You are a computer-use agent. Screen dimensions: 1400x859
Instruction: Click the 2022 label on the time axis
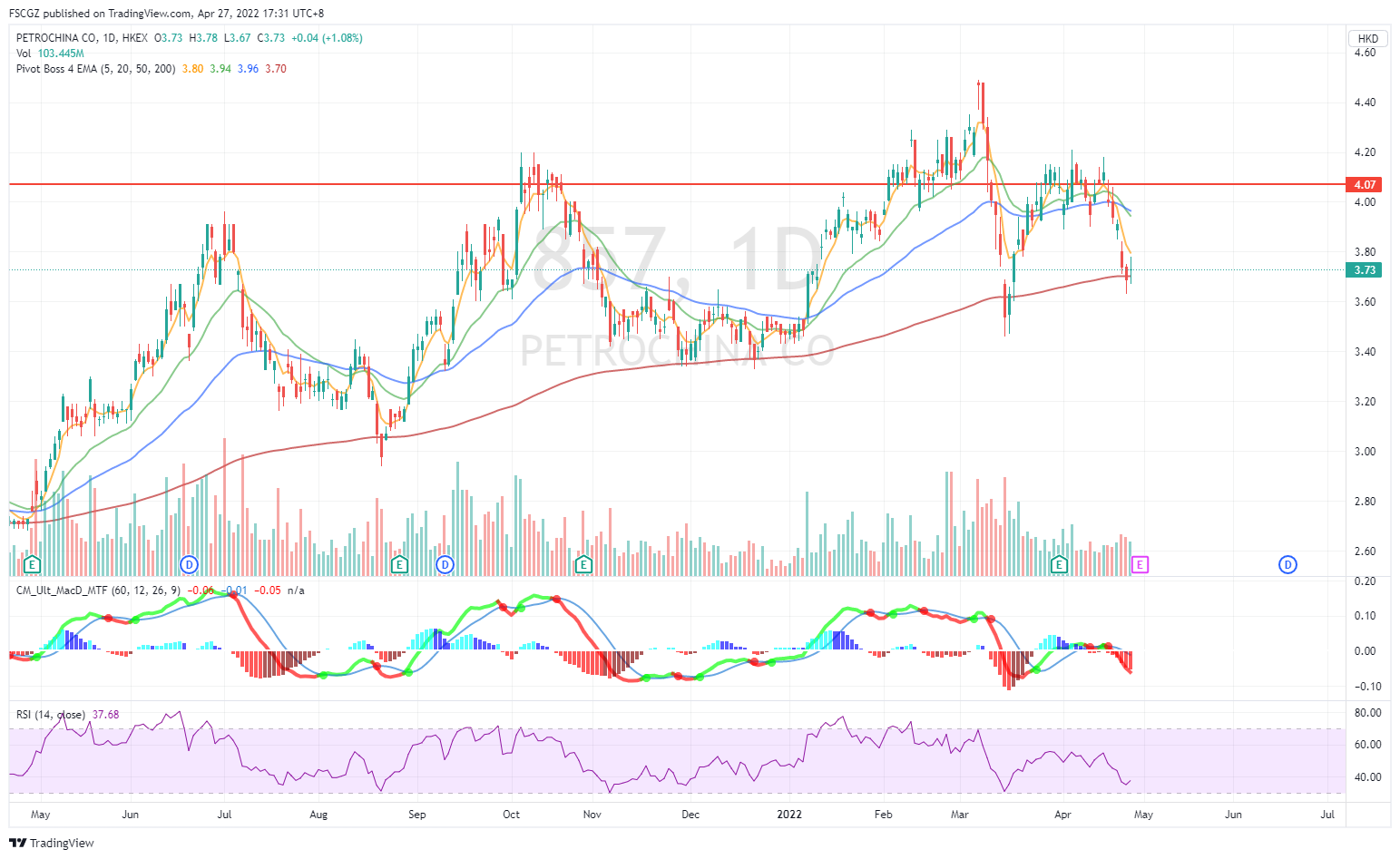[x=789, y=815]
